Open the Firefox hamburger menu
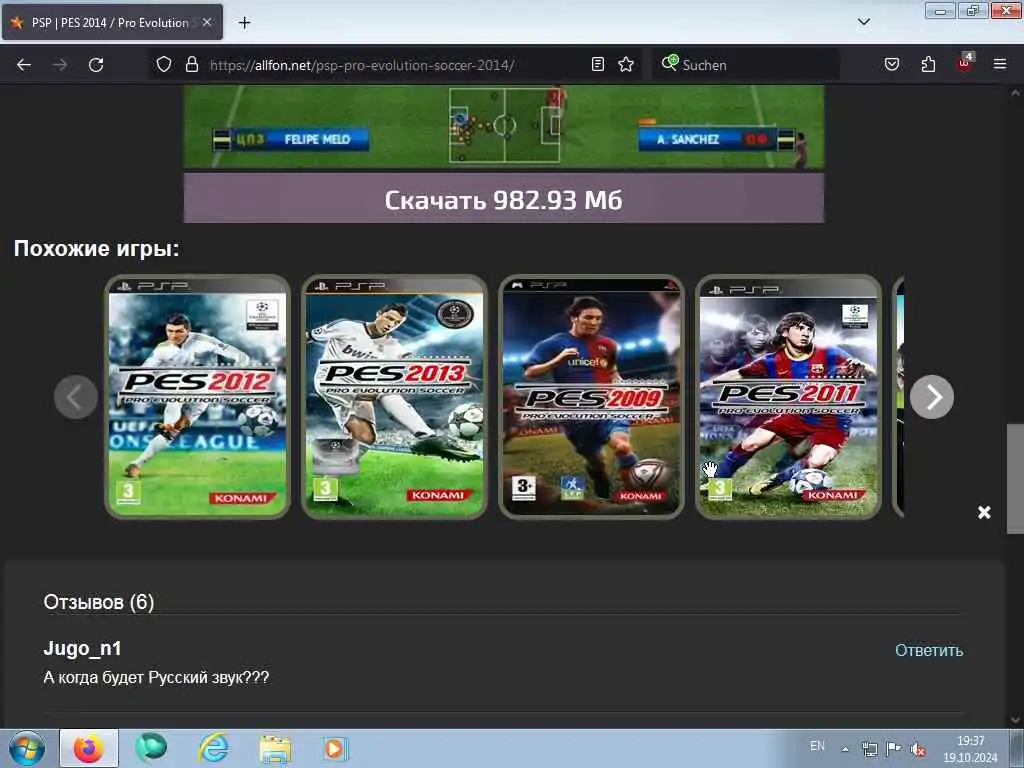The width and height of the screenshot is (1024, 768). point(1000,64)
